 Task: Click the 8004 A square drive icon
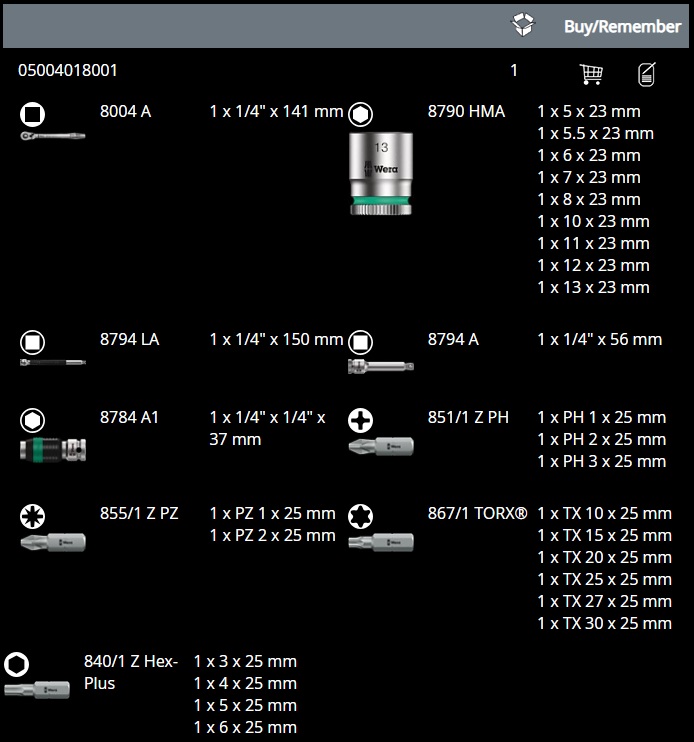click(x=32, y=112)
